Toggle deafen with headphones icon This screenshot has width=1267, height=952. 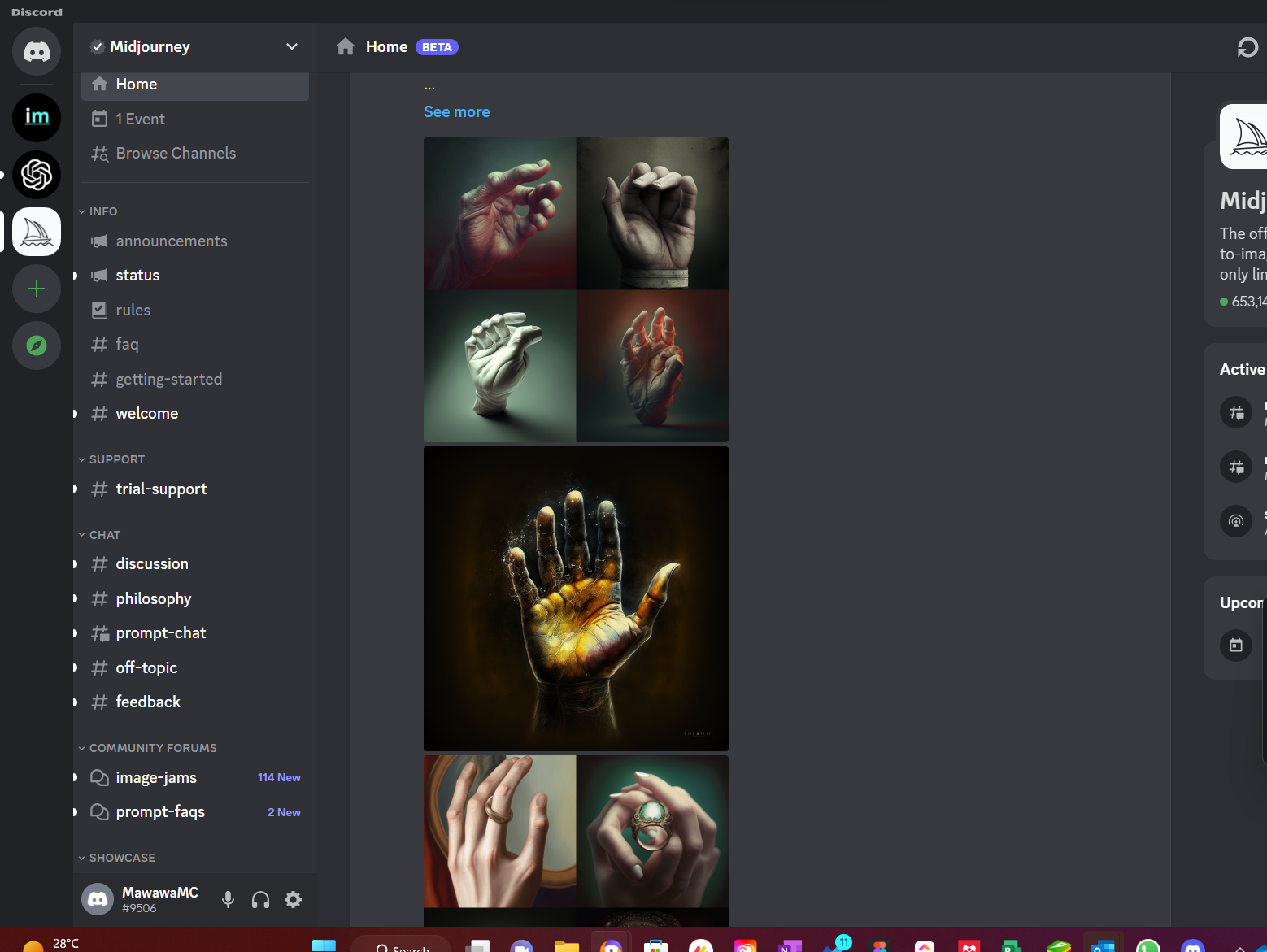pyautogui.click(x=260, y=899)
